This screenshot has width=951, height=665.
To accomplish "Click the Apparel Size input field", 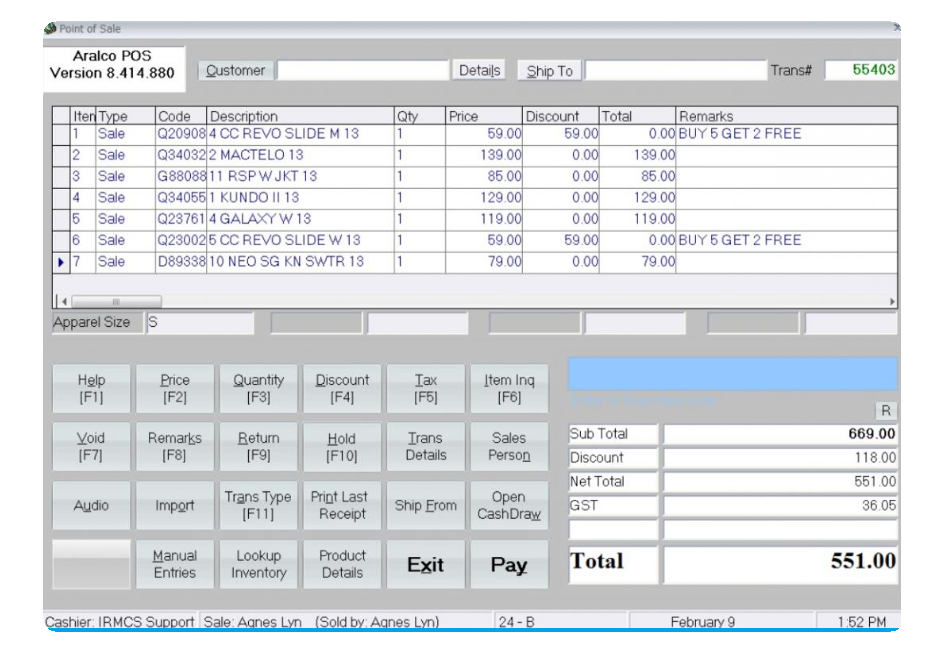I will [x=200, y=323].
